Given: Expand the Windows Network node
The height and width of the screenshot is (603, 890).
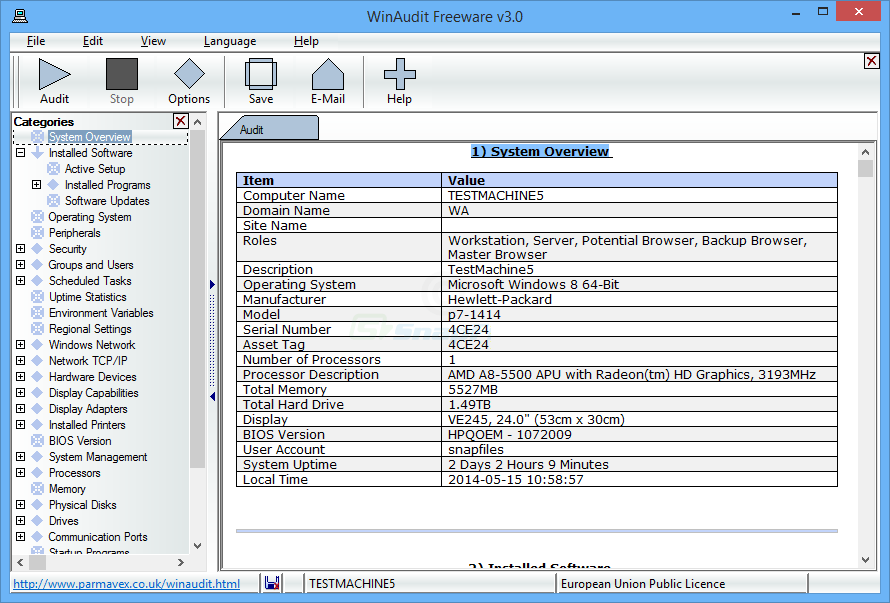Looking at the screenshot, I should pyautogui.click(x=20, y=345).
